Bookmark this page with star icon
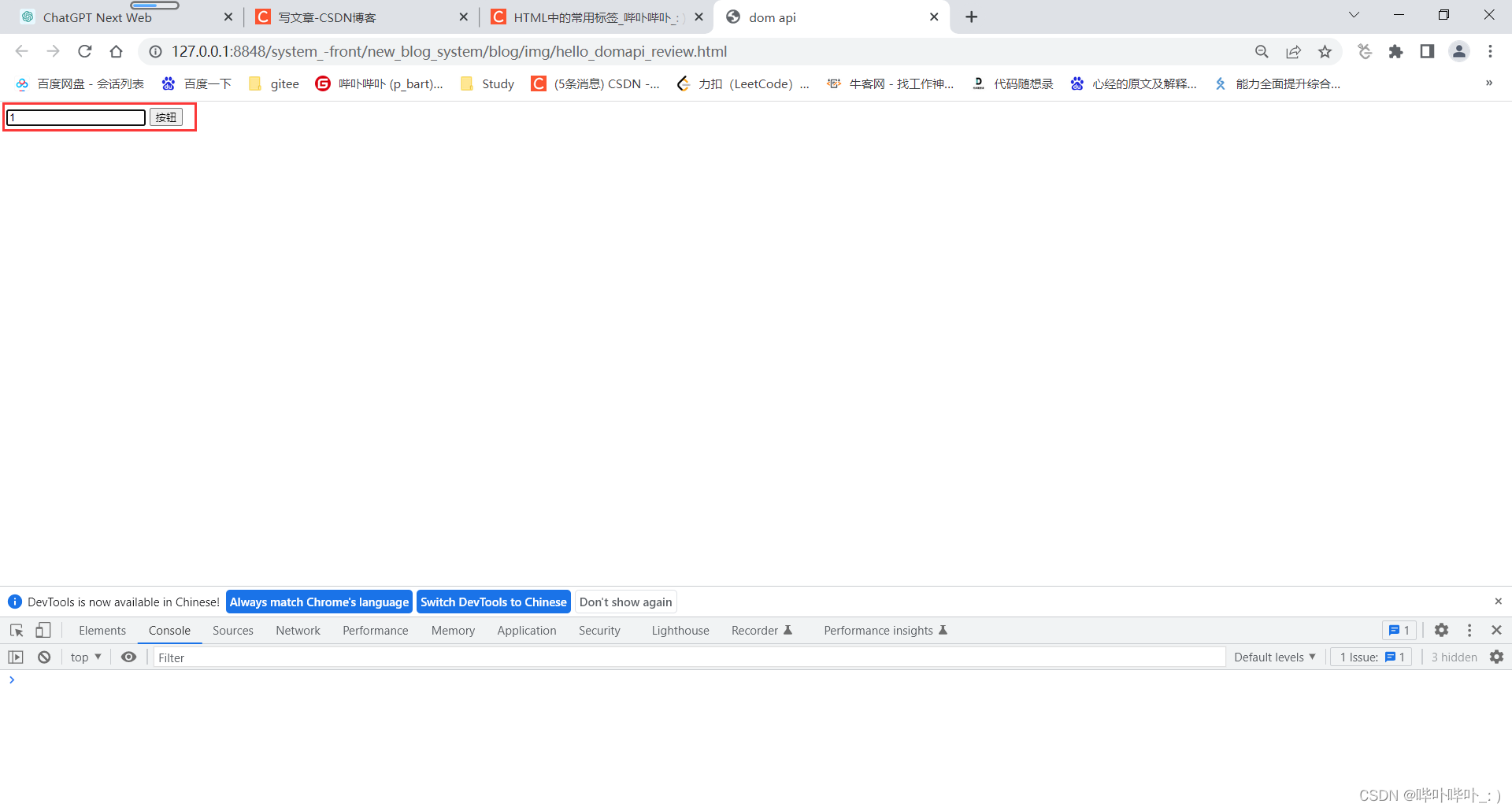This screenshot has width=1512, height=811. (1325, 51)
